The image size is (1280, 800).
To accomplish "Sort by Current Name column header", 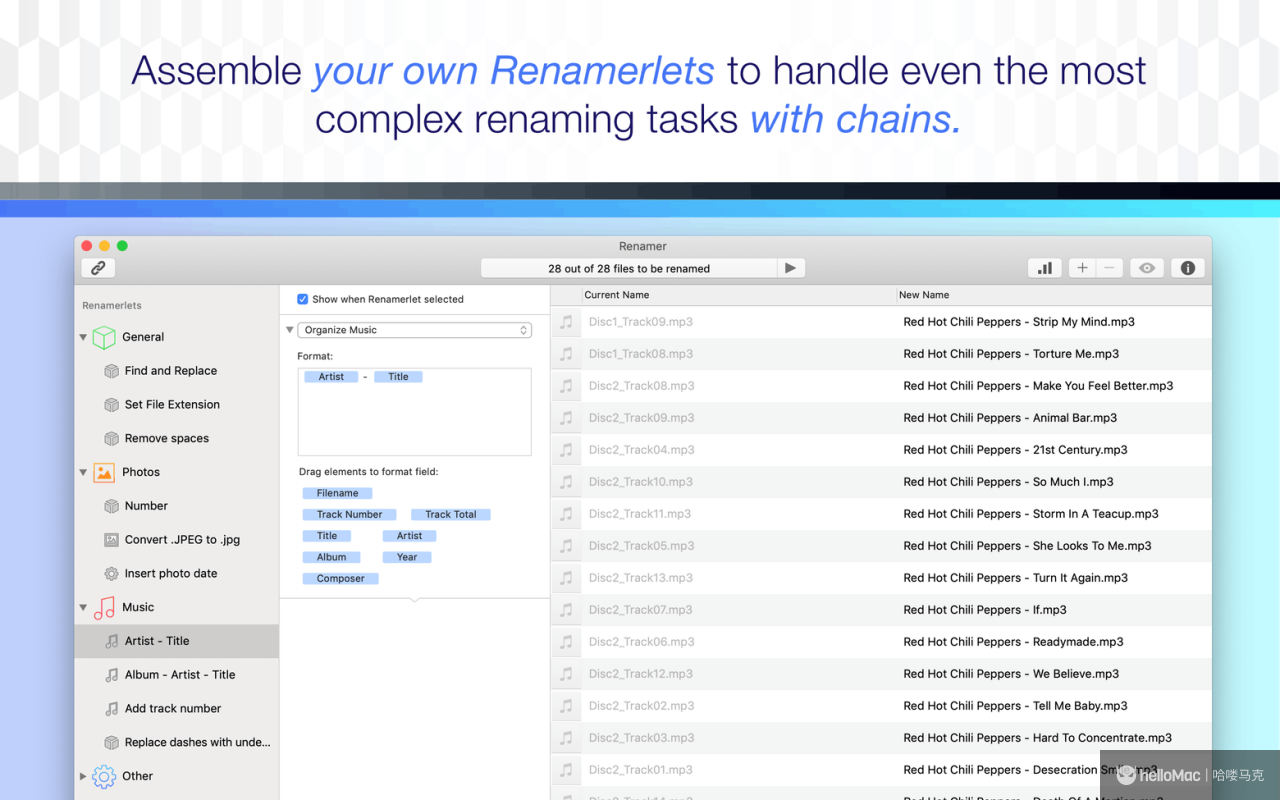I will coord(738,295).
